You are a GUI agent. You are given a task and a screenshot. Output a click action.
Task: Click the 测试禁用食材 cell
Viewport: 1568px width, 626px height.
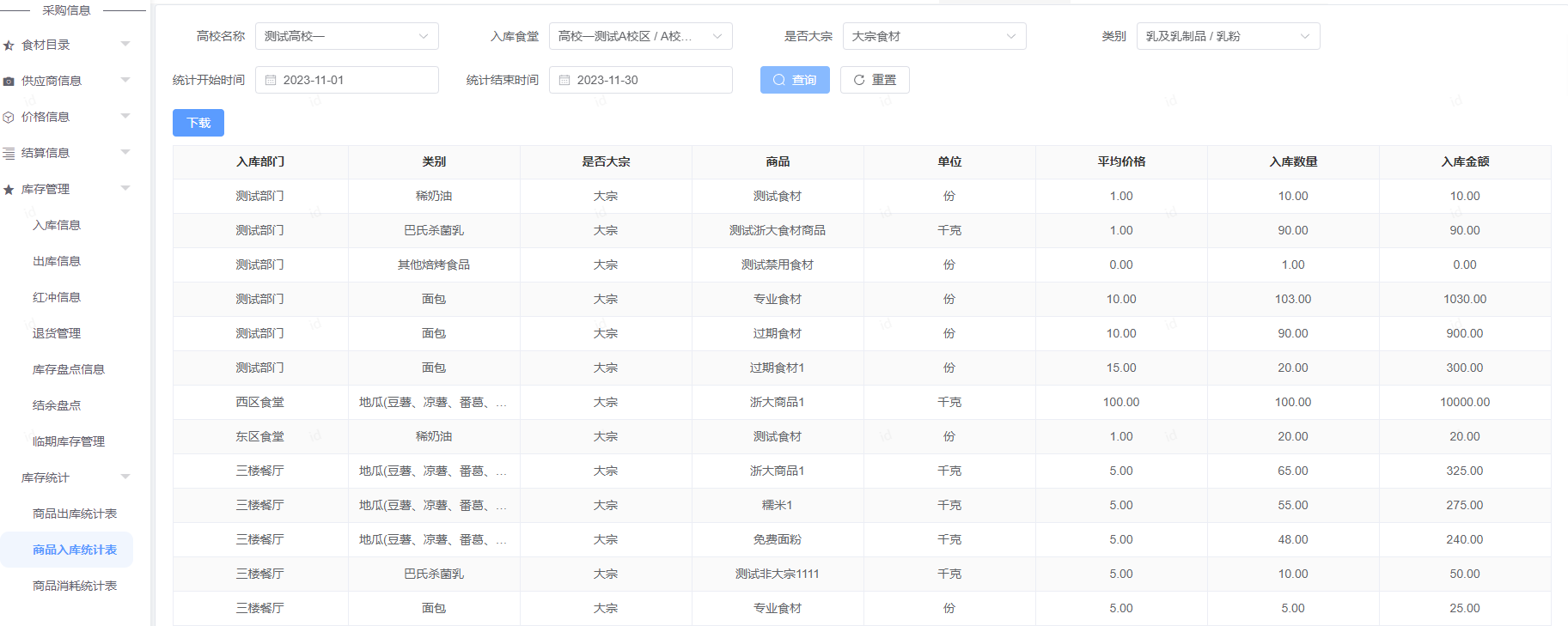pyautogui.click(x=778, y=264)
